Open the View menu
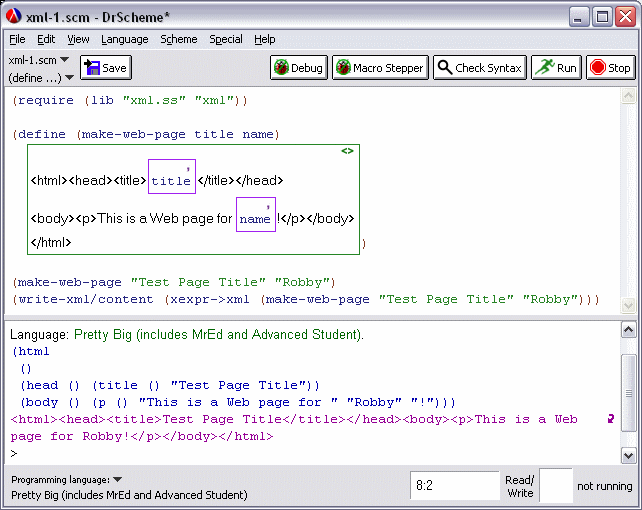Viewport: 642px width, 510px height. (78, 39)
